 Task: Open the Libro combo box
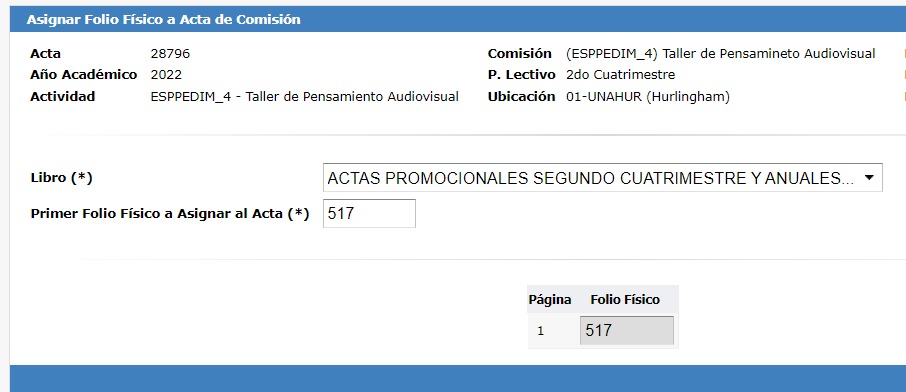point(603,178)
